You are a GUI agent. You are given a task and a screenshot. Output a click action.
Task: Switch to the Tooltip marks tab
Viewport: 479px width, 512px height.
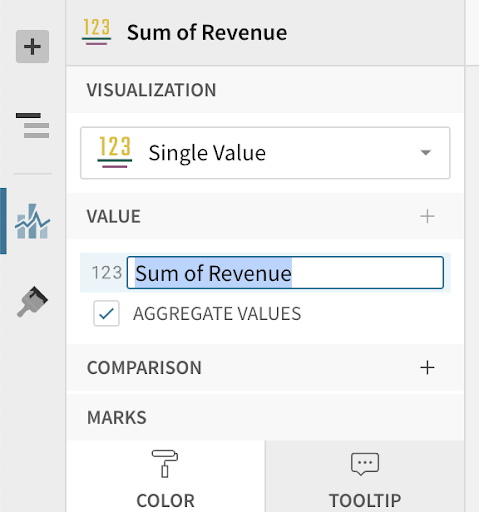[x=365, y=476]
